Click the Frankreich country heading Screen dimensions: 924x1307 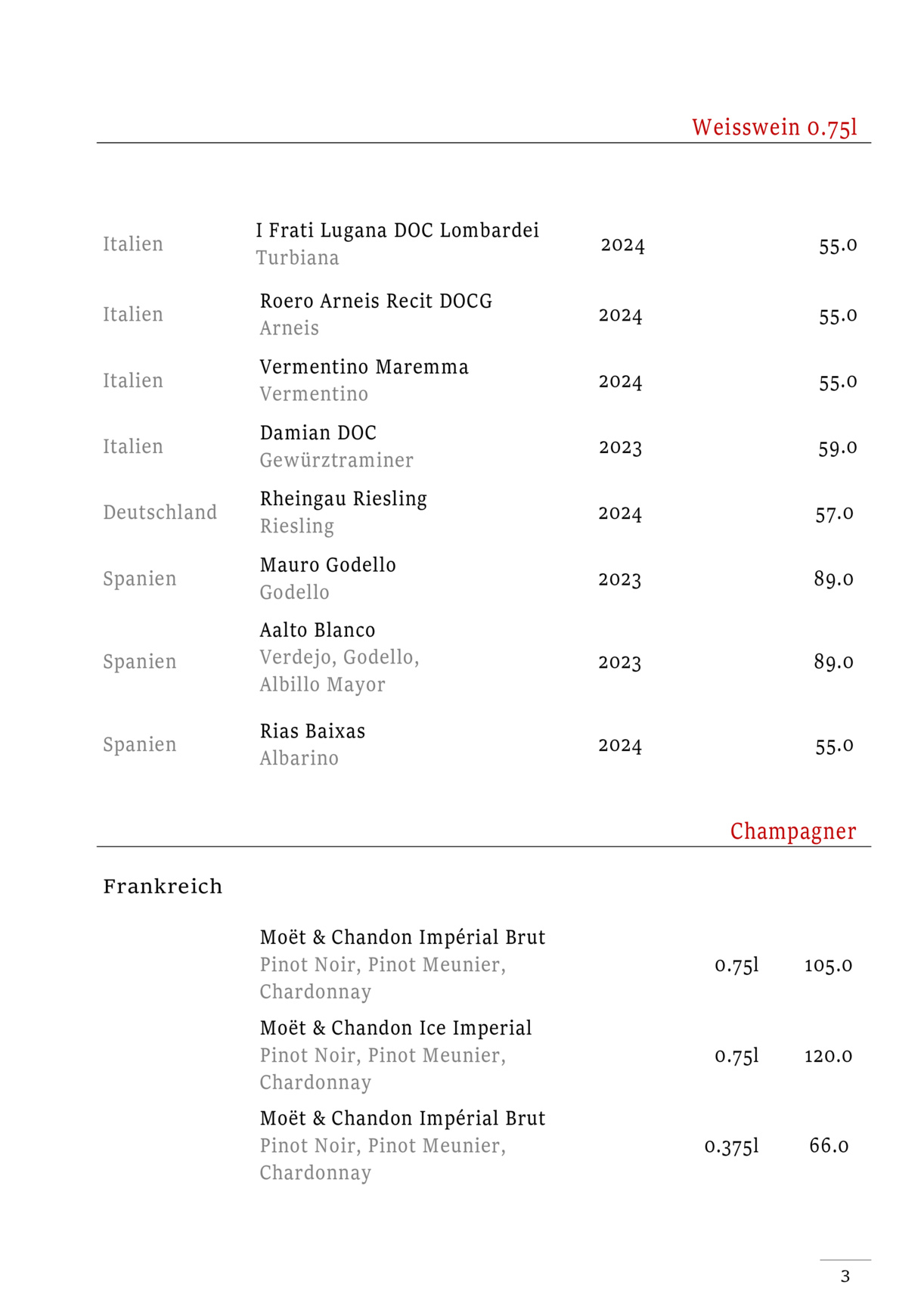click(x=163, y=886)
